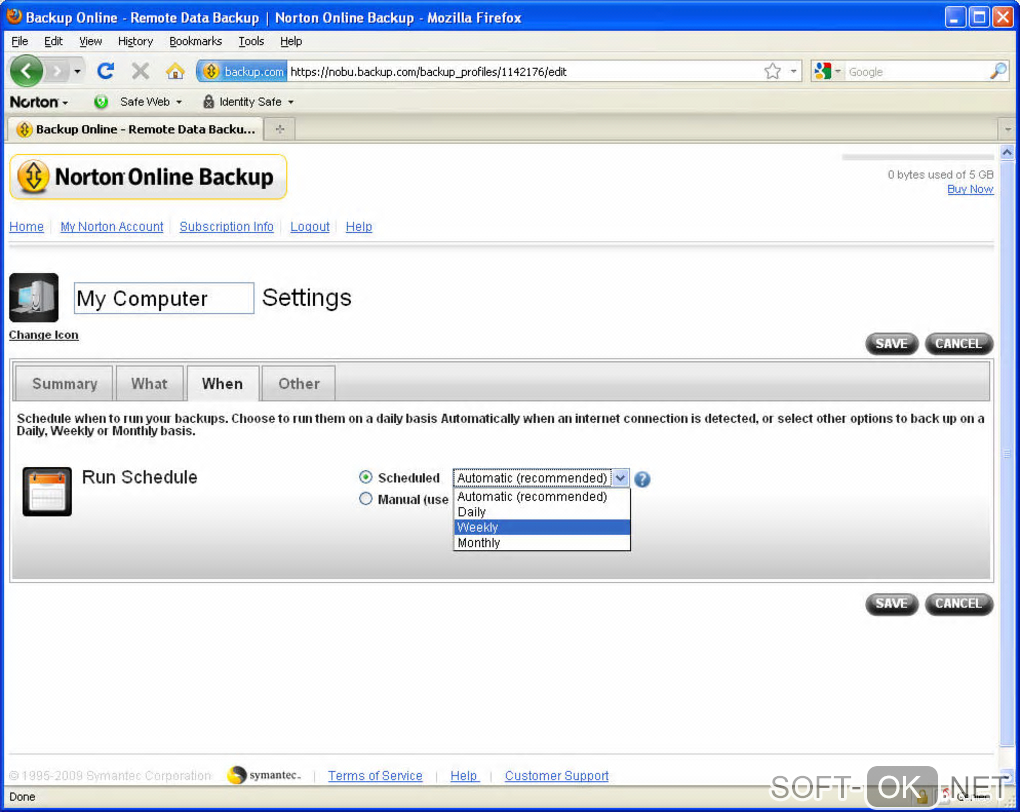This screenshot has width=1020, height=812.
Task: Click the stop loading X icon
Action: pyautogui.click(x=141, y=71)
